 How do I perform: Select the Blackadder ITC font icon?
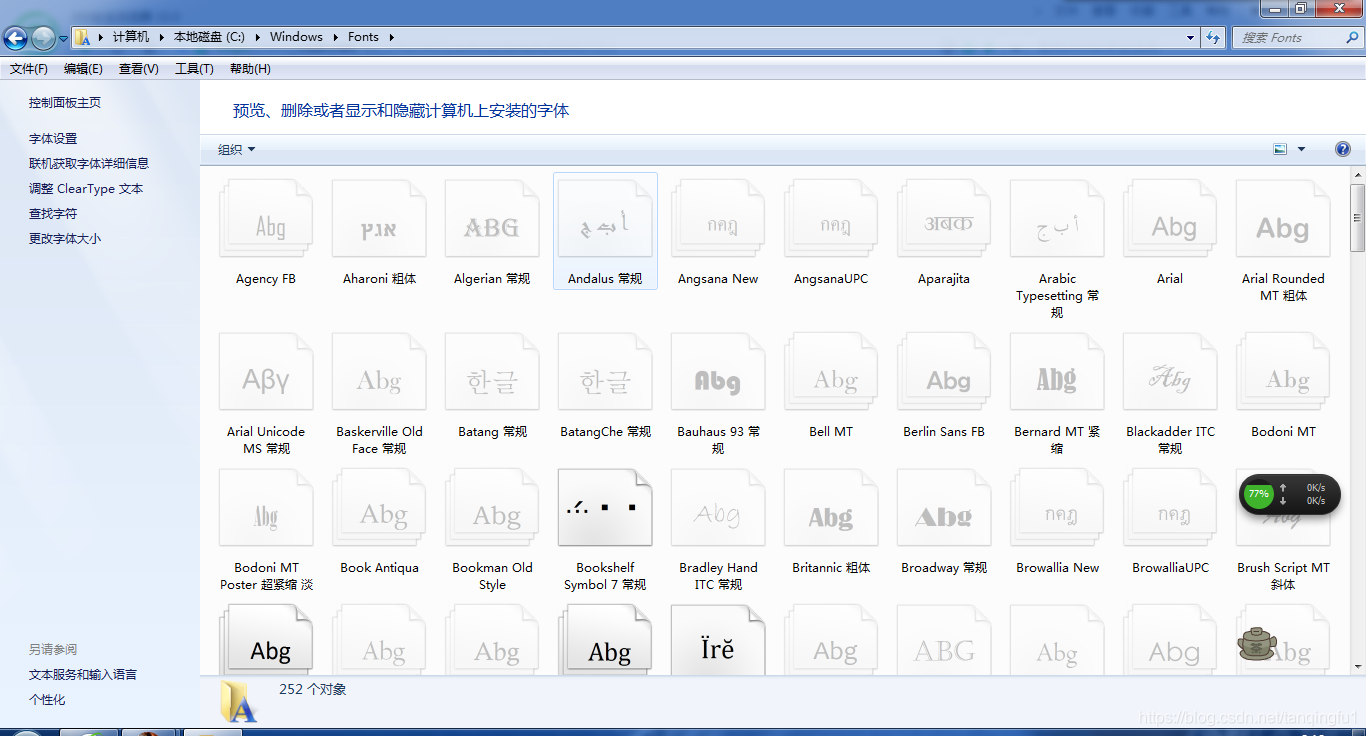tap(1170, 373)
